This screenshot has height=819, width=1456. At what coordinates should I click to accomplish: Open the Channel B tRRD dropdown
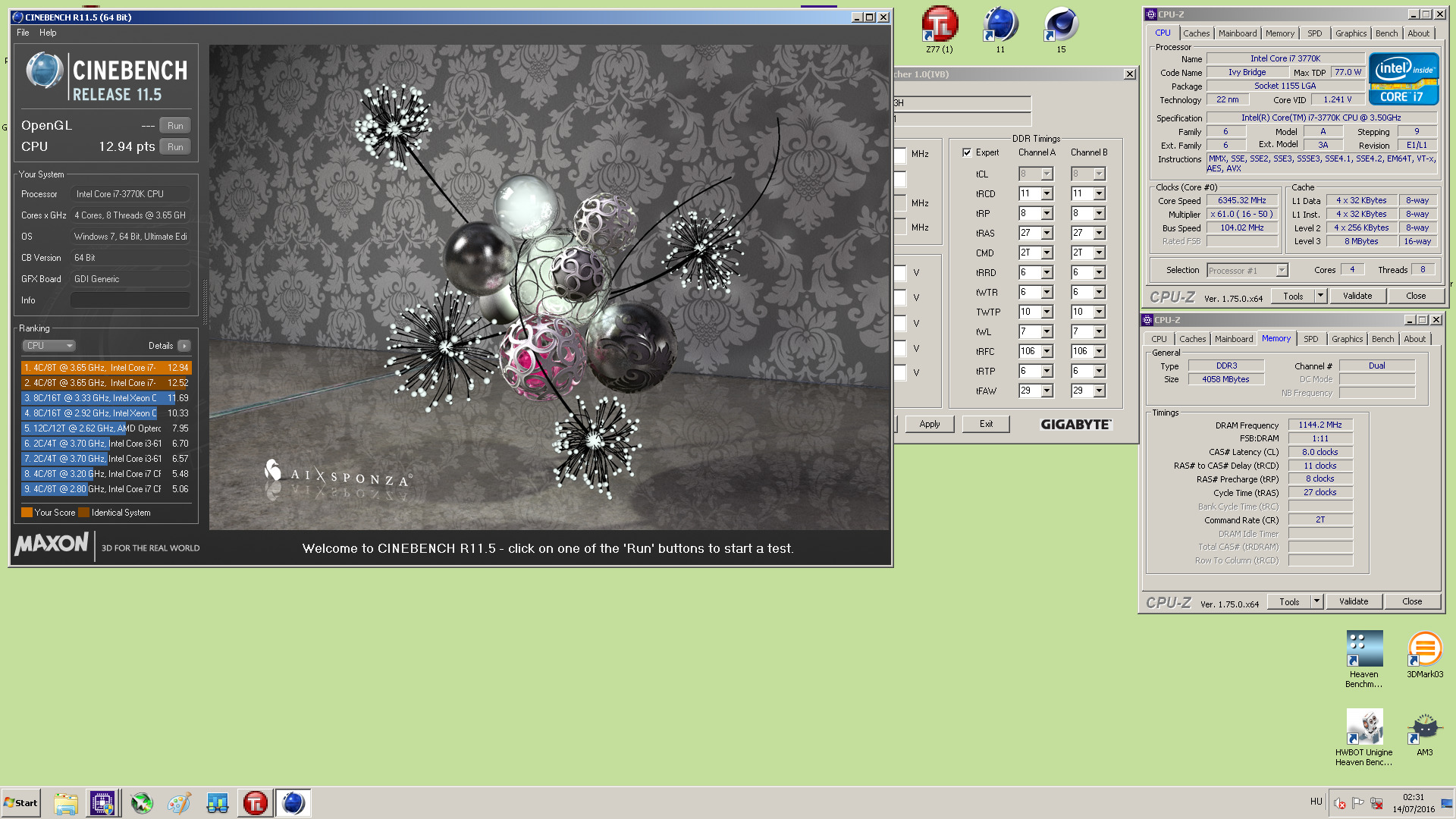click(x=1099, y=273)
